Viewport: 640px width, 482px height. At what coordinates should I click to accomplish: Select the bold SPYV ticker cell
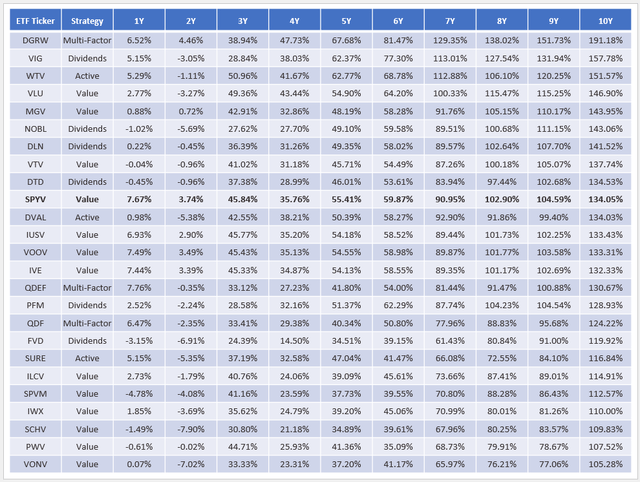[x=33, y=199]
